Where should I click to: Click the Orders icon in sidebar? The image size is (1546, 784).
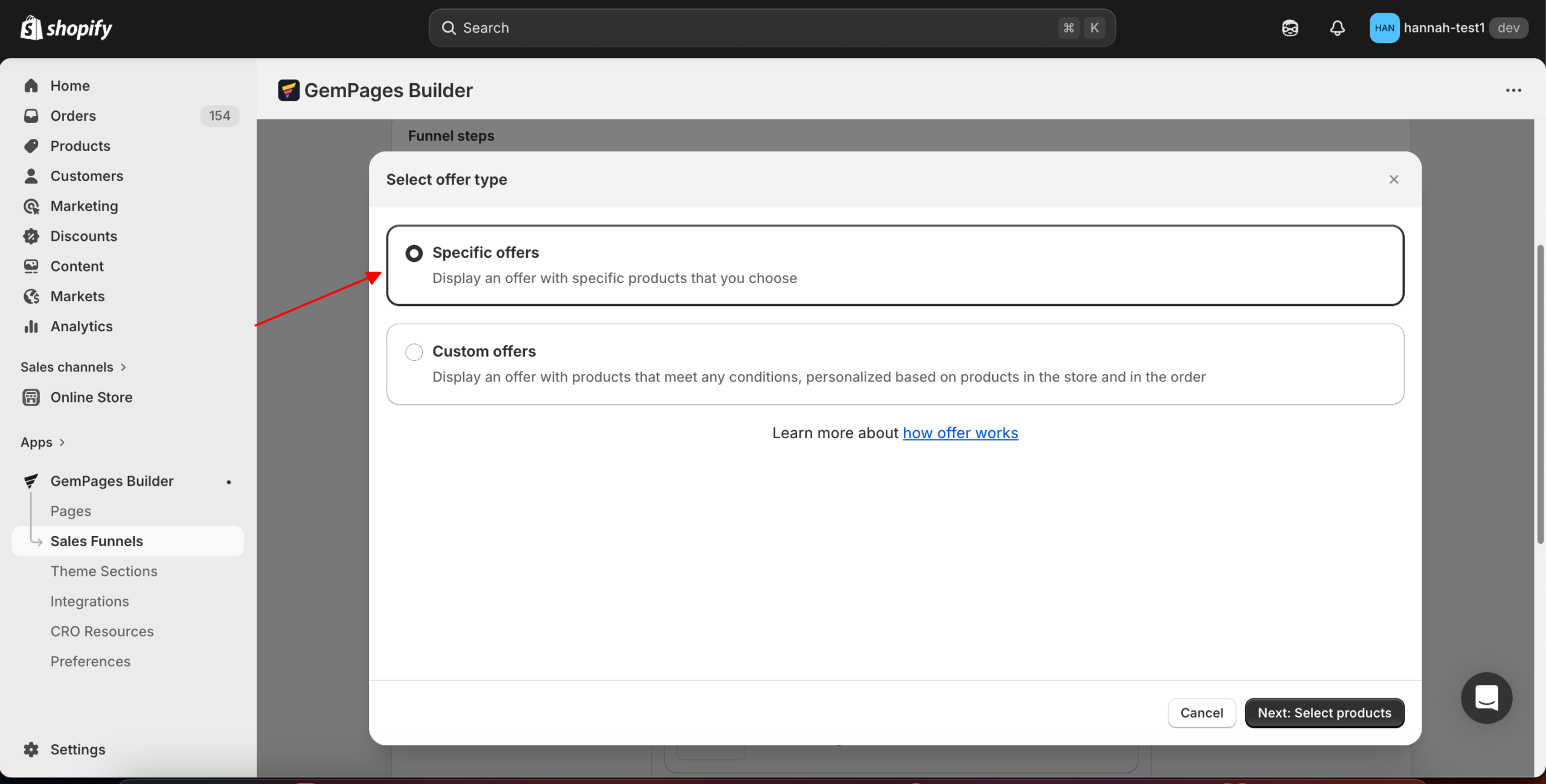point(31,115)
